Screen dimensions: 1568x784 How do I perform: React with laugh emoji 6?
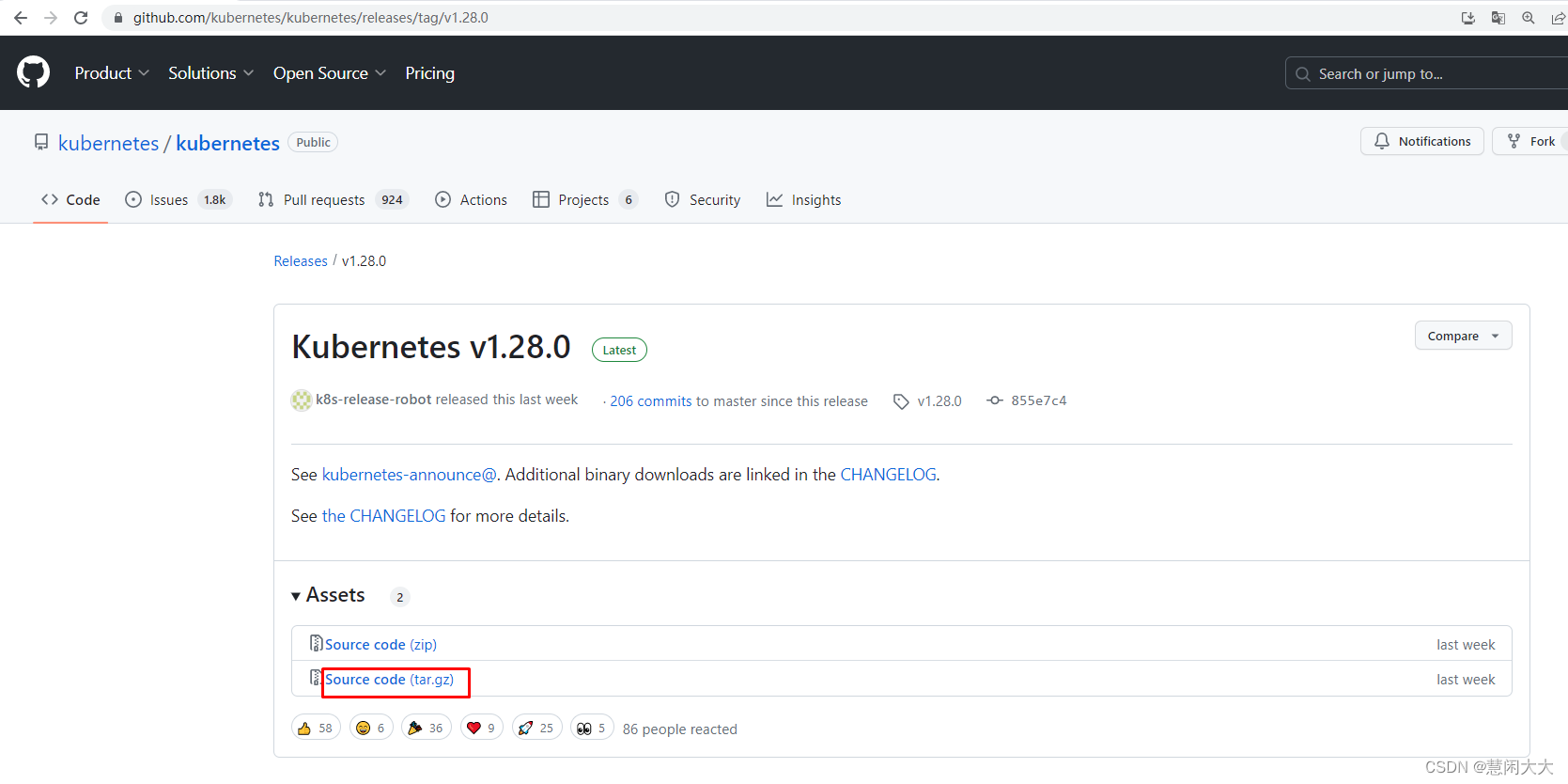click(371, 728)
